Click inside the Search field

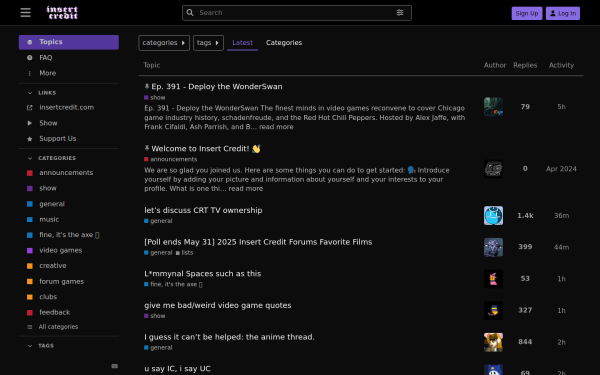(x=297, y=13)
